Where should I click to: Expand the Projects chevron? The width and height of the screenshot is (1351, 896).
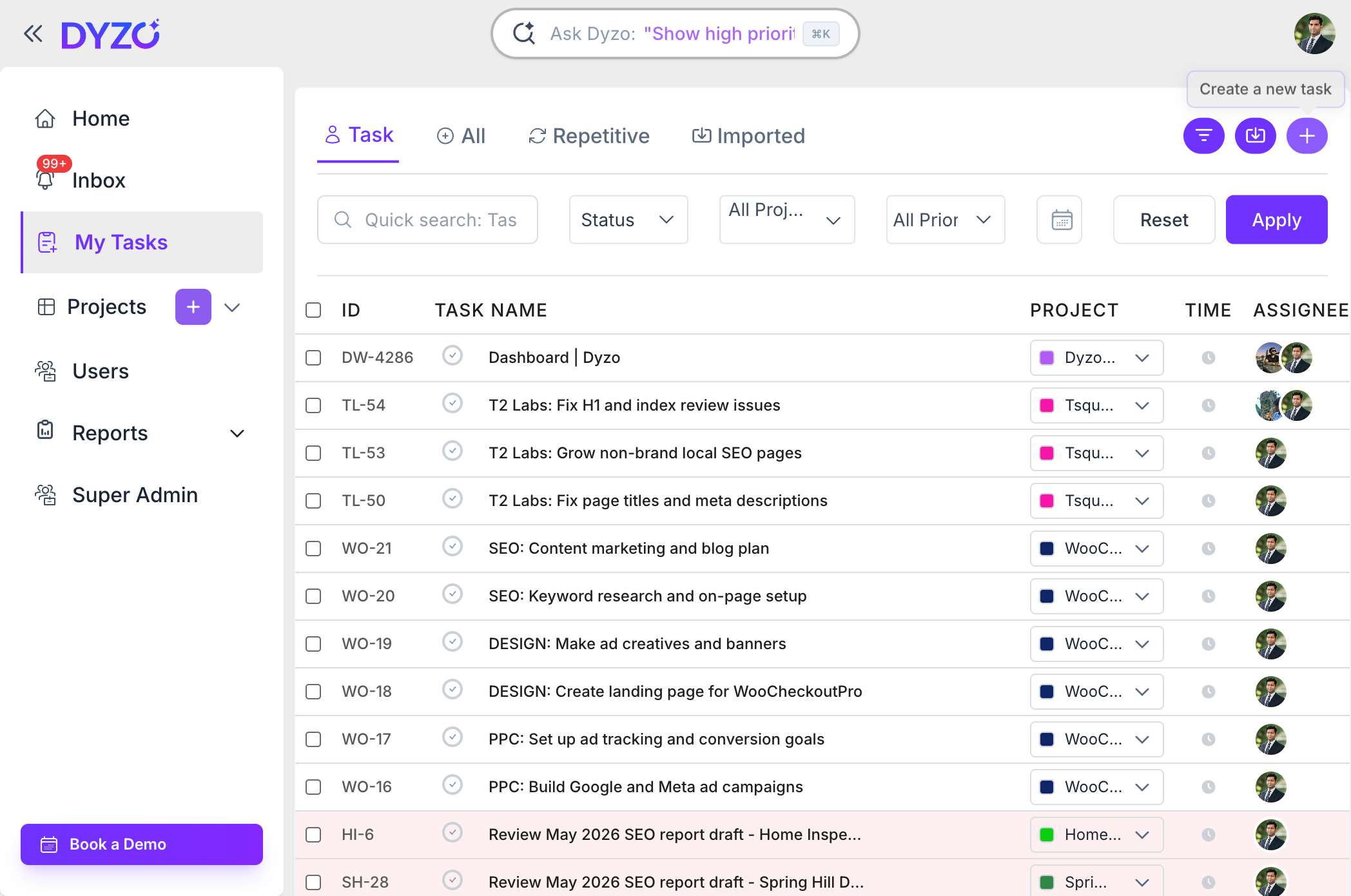[232, 307]
